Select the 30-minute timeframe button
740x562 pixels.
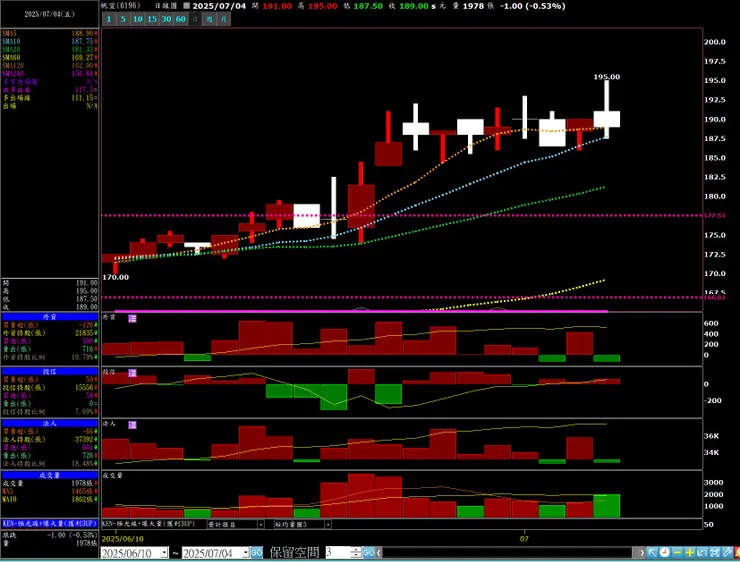click(166, 19)
